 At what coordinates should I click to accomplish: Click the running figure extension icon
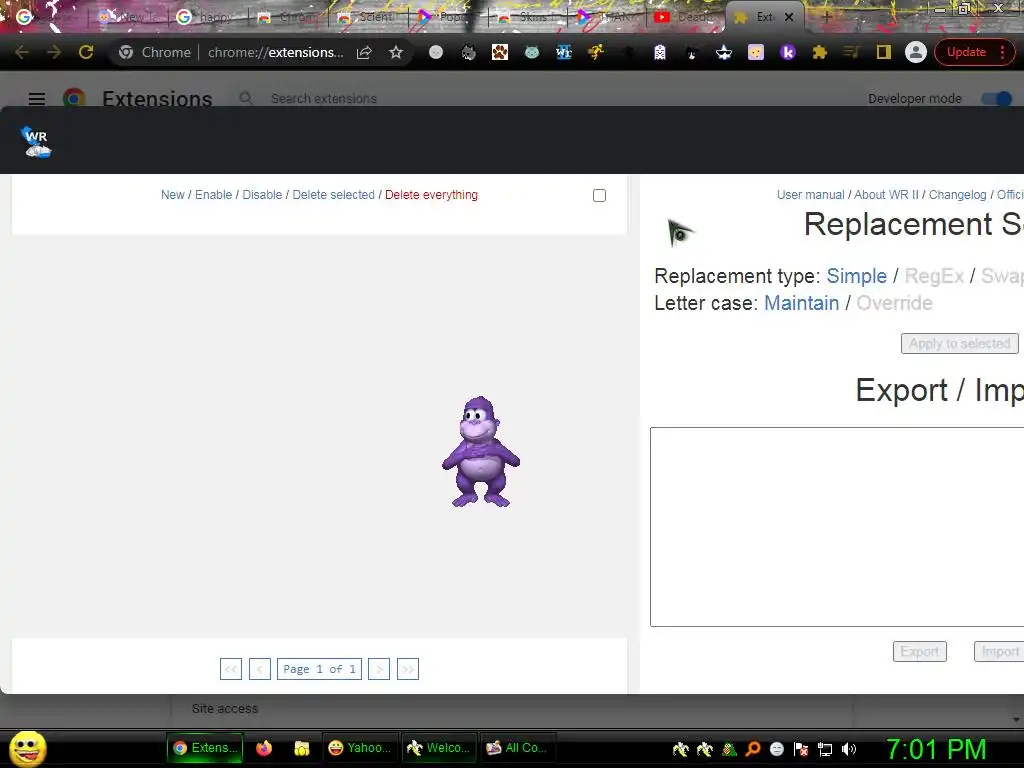[x=596, y=52]
